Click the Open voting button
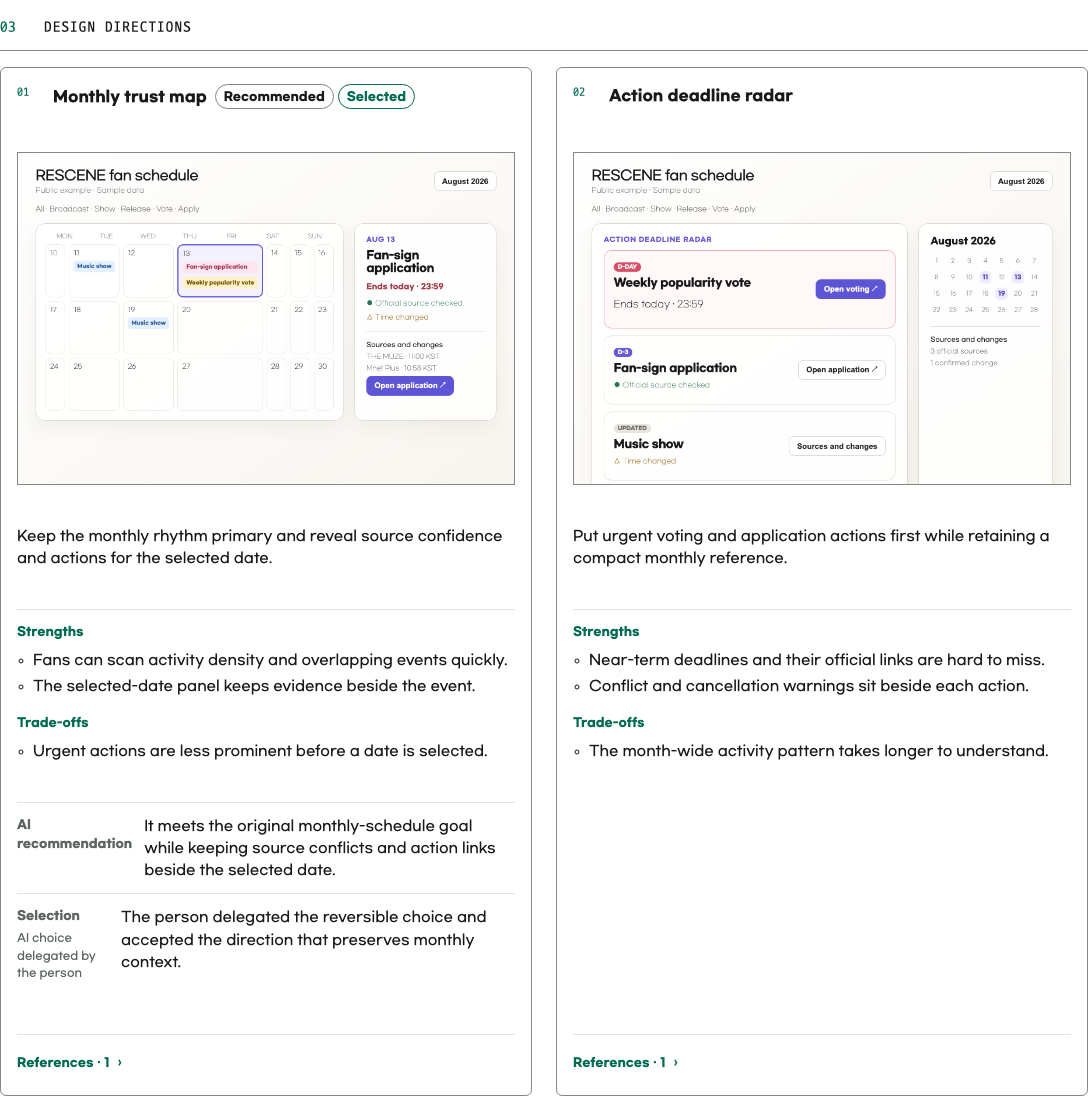Image resolution: width=1088 pixels, height=1096 pixels. 850,289
